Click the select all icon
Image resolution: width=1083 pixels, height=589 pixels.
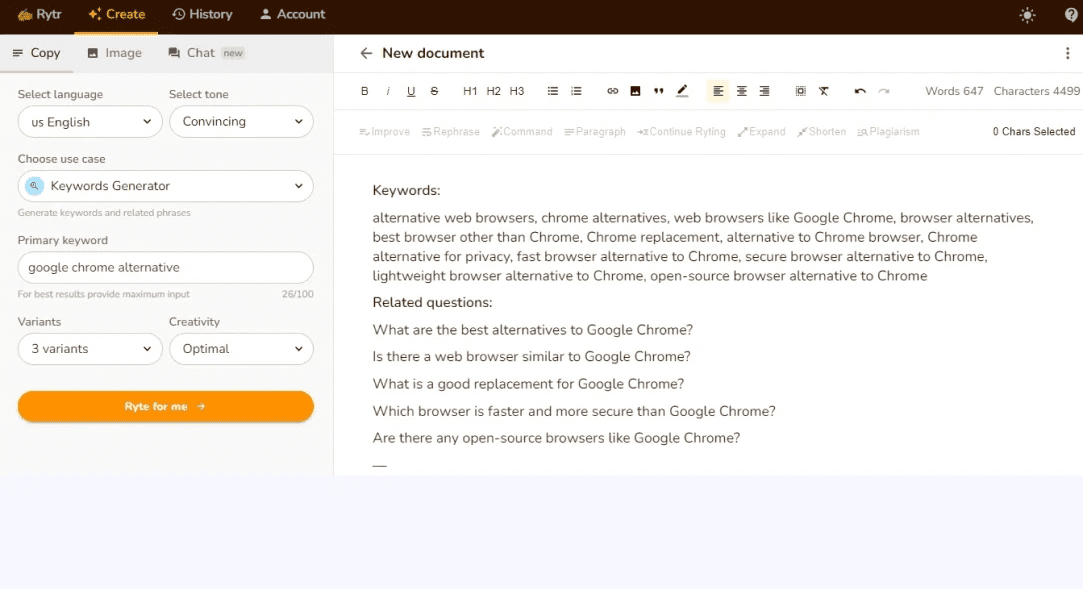801,91
